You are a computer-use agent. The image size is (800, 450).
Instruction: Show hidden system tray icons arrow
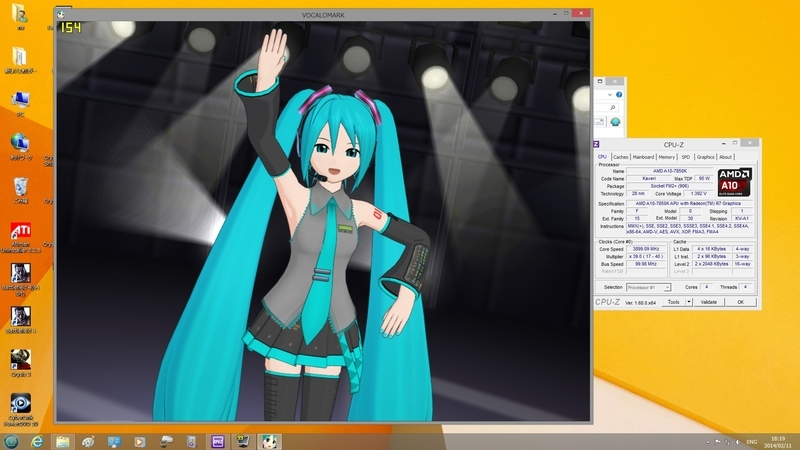707,442
